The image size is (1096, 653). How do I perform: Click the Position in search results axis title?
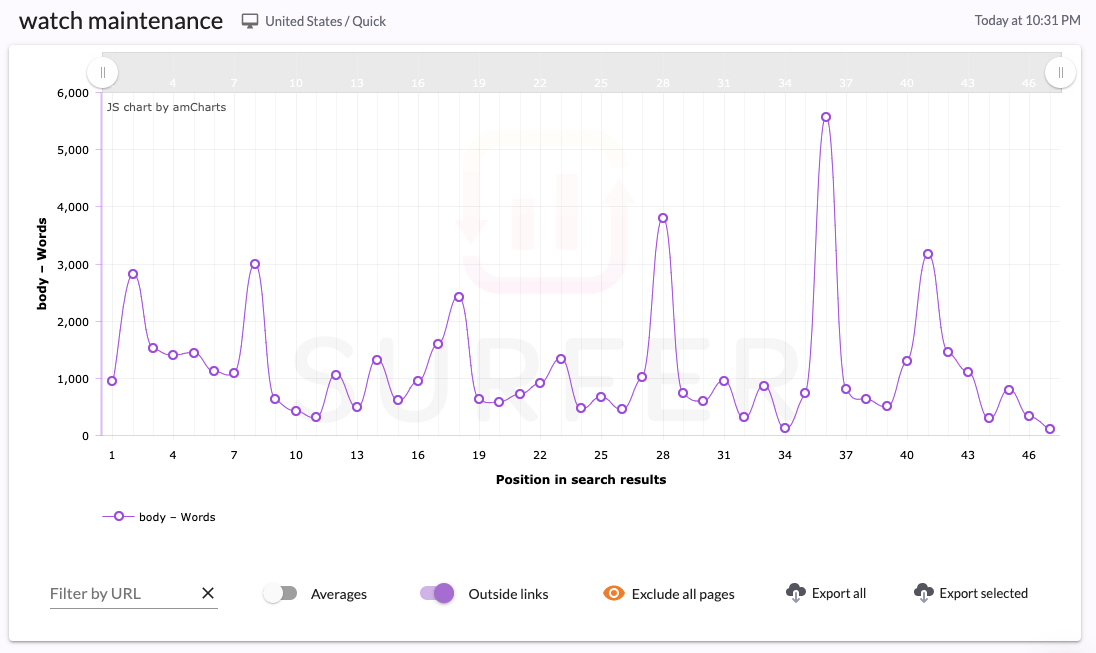point(581,480)
